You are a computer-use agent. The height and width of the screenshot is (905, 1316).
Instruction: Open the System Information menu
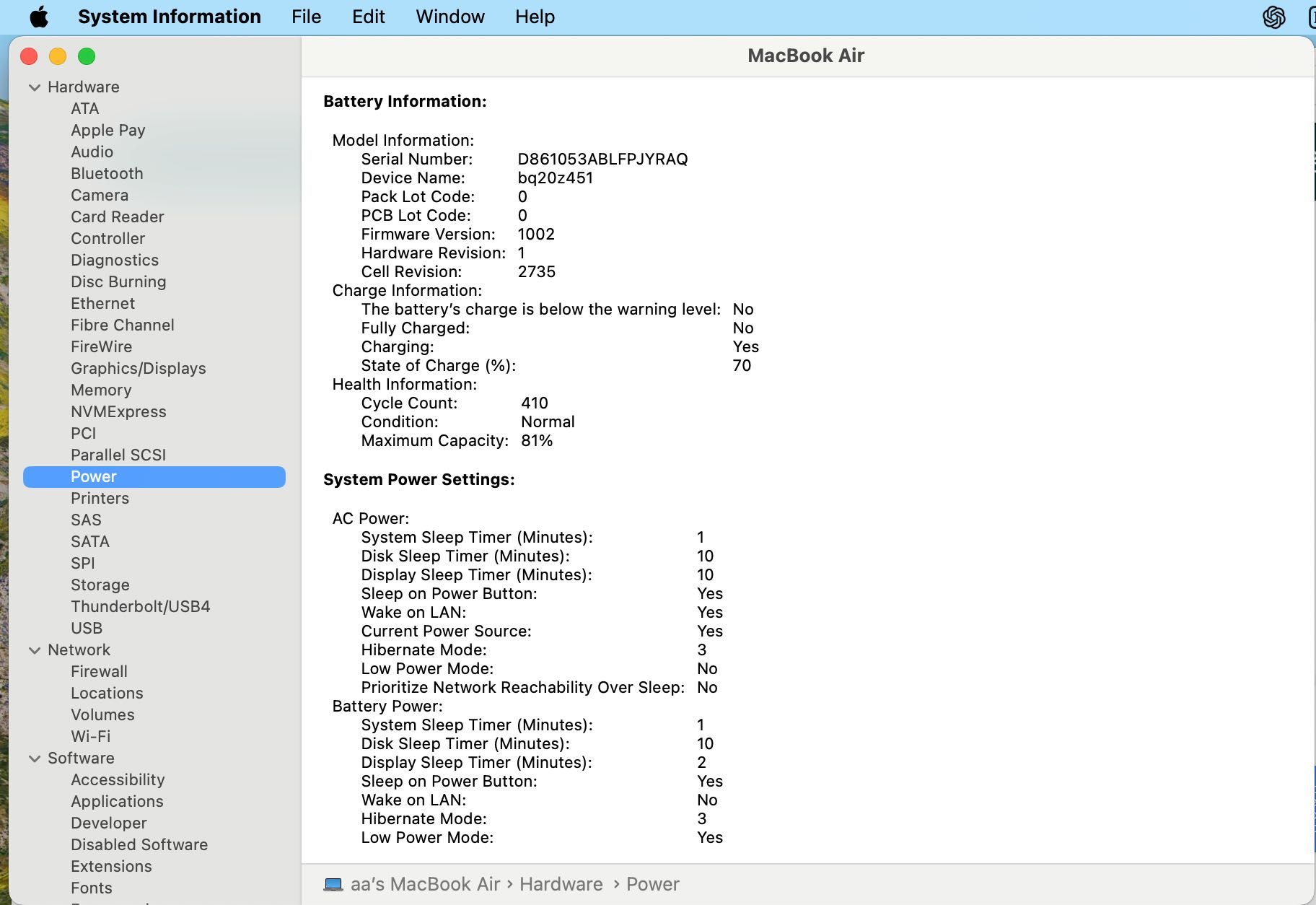pos(170,17)
